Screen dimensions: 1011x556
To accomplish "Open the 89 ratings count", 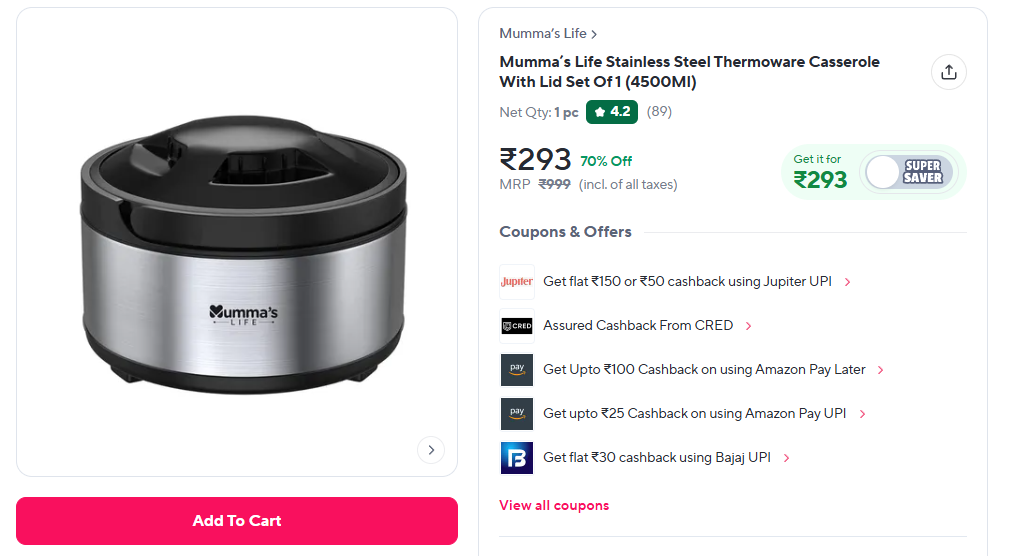I will point(659,112).
